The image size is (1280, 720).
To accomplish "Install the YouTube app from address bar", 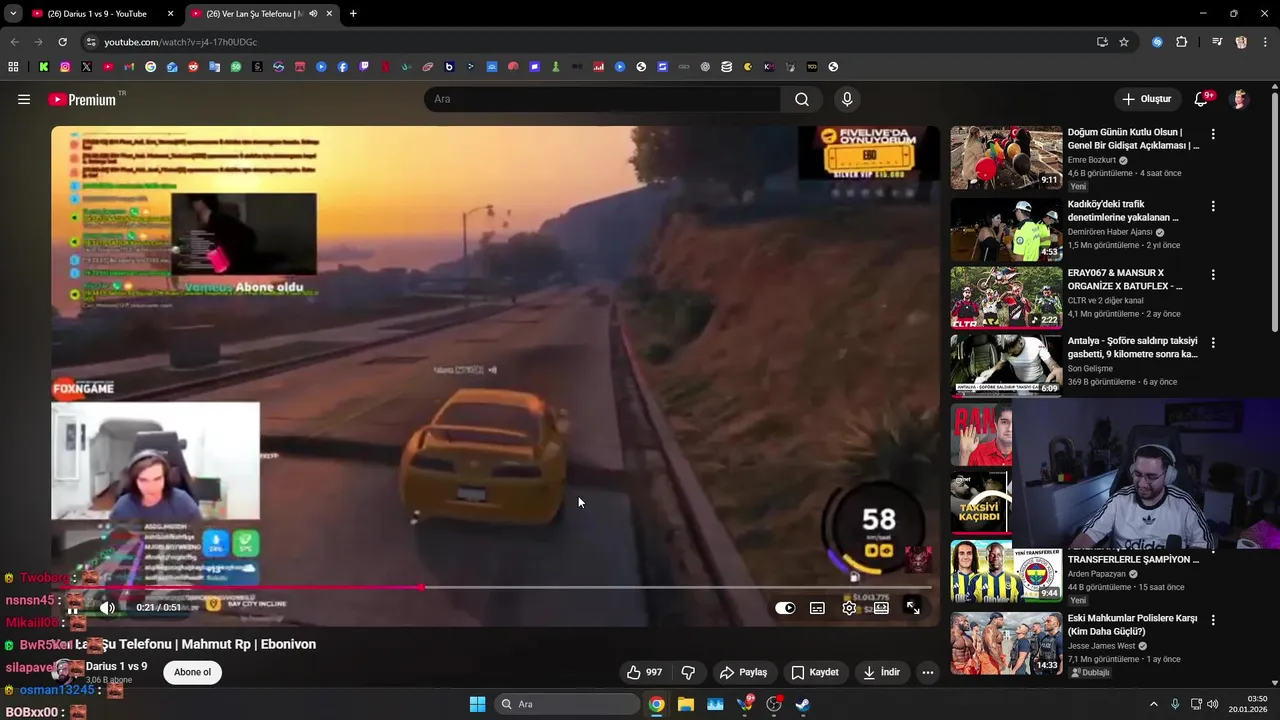I will 1102,42.
